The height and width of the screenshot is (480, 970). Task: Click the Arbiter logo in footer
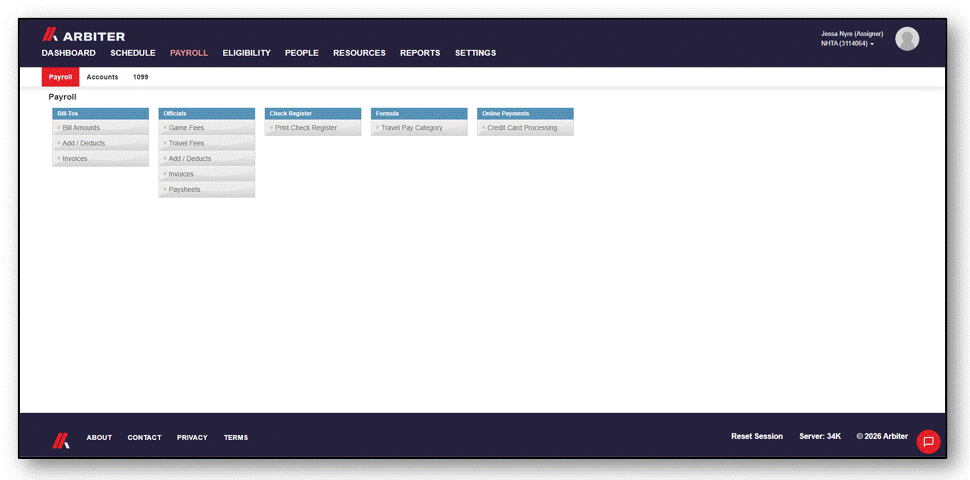click(x=61, y=440)
